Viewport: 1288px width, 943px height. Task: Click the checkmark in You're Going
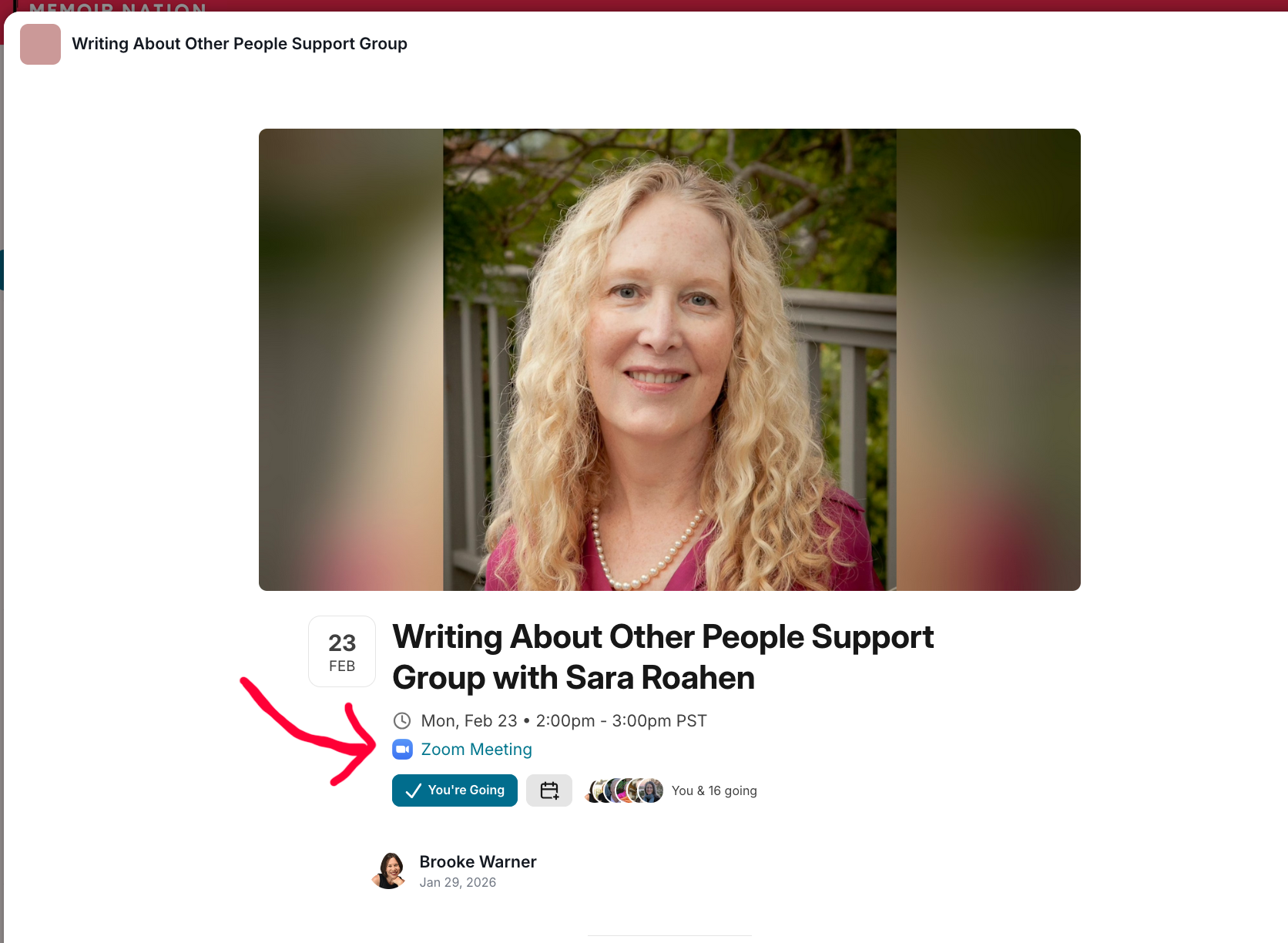click(413, 790)
